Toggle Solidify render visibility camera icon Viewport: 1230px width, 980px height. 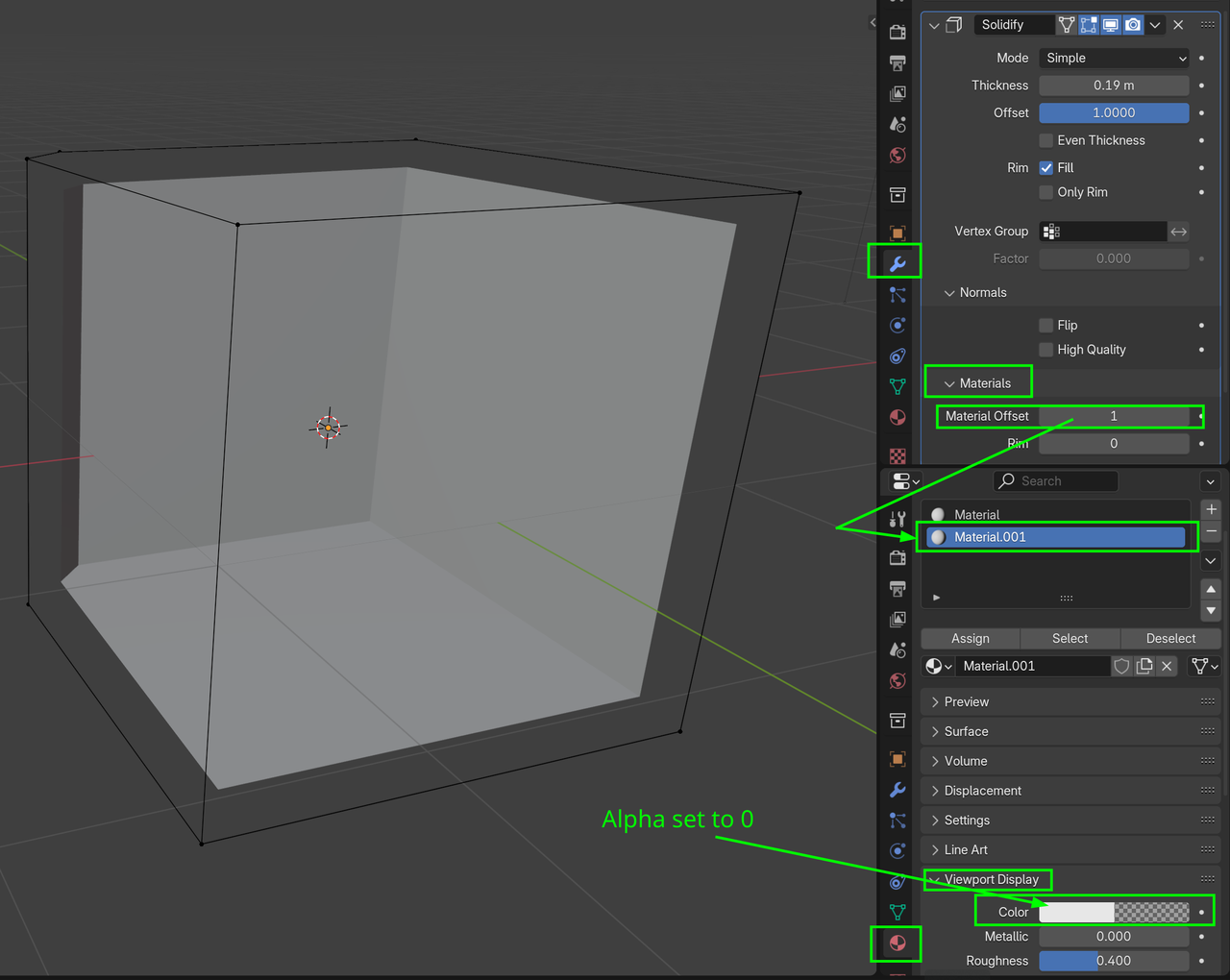coord(1133,25)
